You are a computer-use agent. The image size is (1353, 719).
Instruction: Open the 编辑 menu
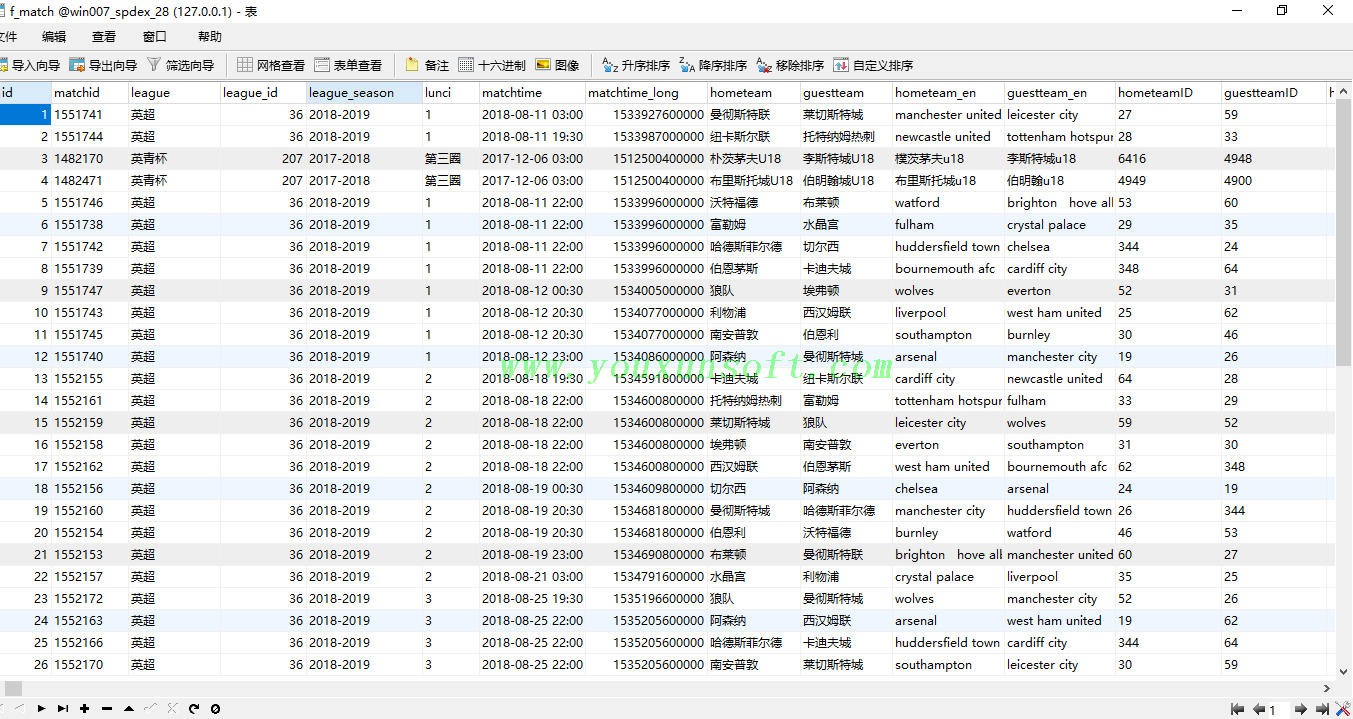[x=54, y=37]
